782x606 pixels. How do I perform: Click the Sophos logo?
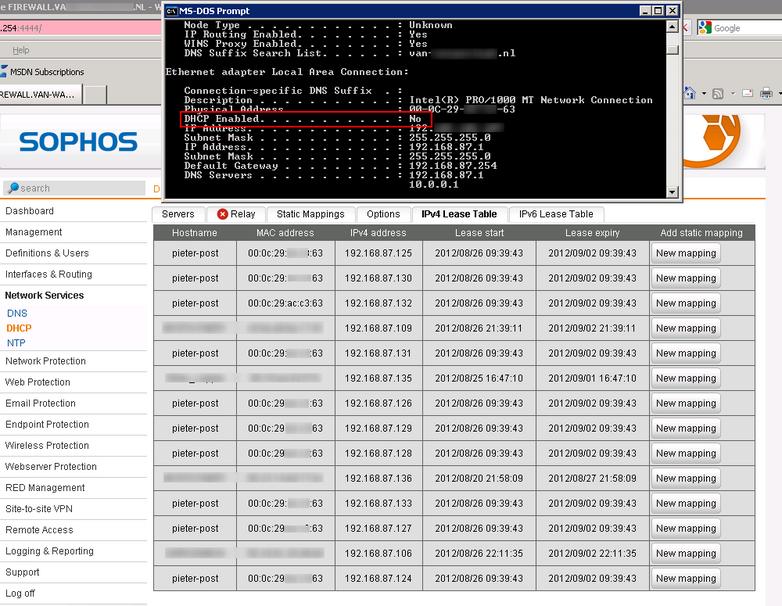[78, 142]
